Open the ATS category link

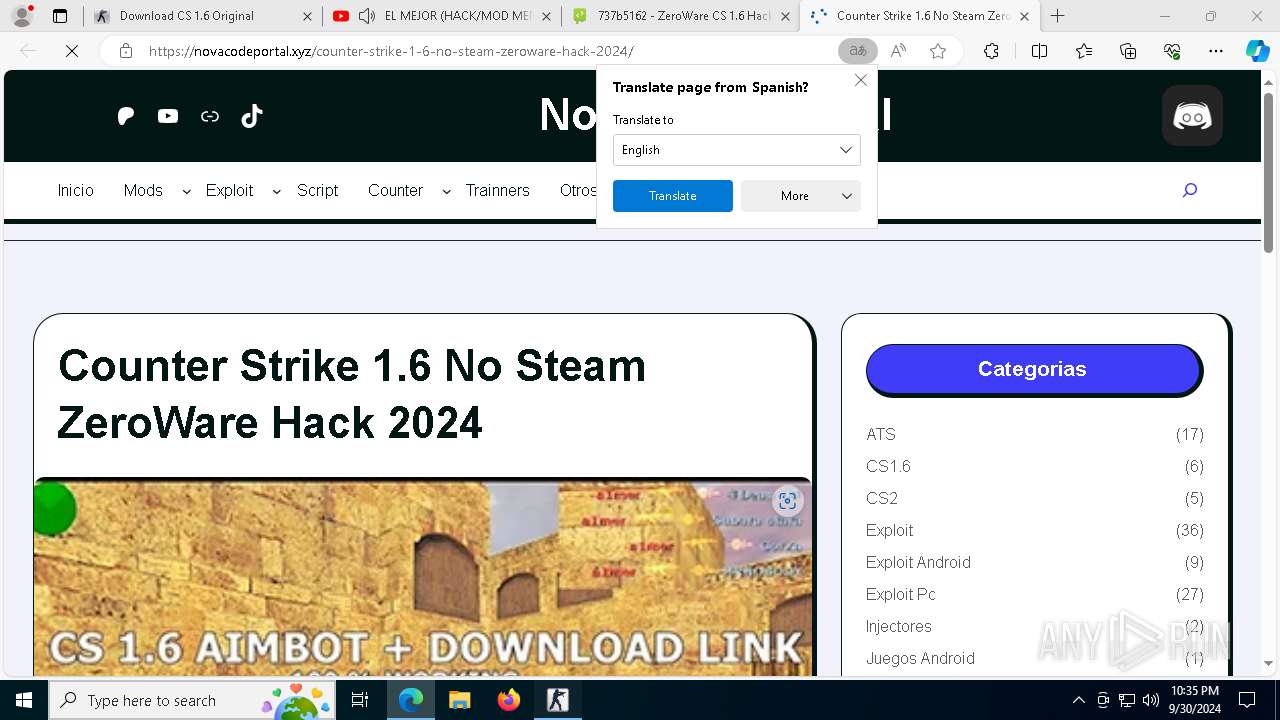881,434
